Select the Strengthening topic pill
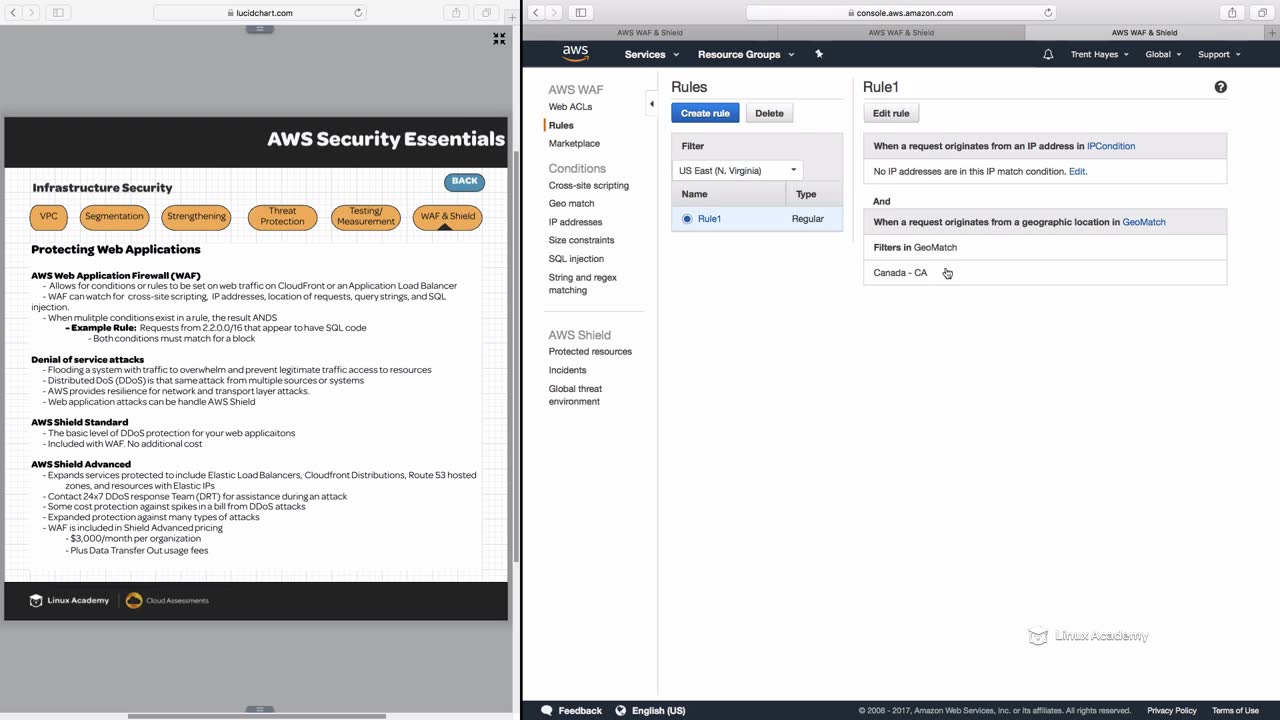 (196, 216)
